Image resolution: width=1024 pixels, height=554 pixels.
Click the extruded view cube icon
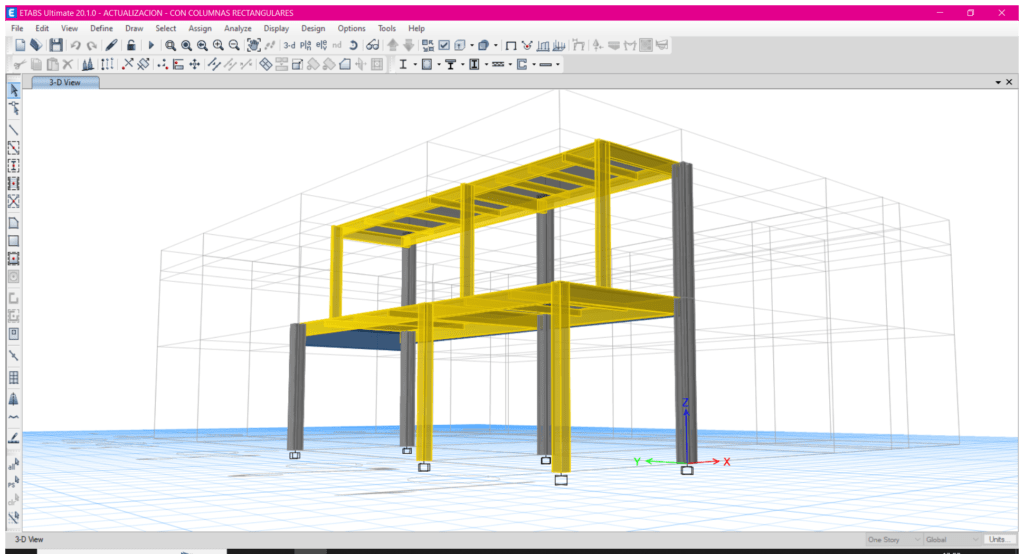tap(460, 45)
